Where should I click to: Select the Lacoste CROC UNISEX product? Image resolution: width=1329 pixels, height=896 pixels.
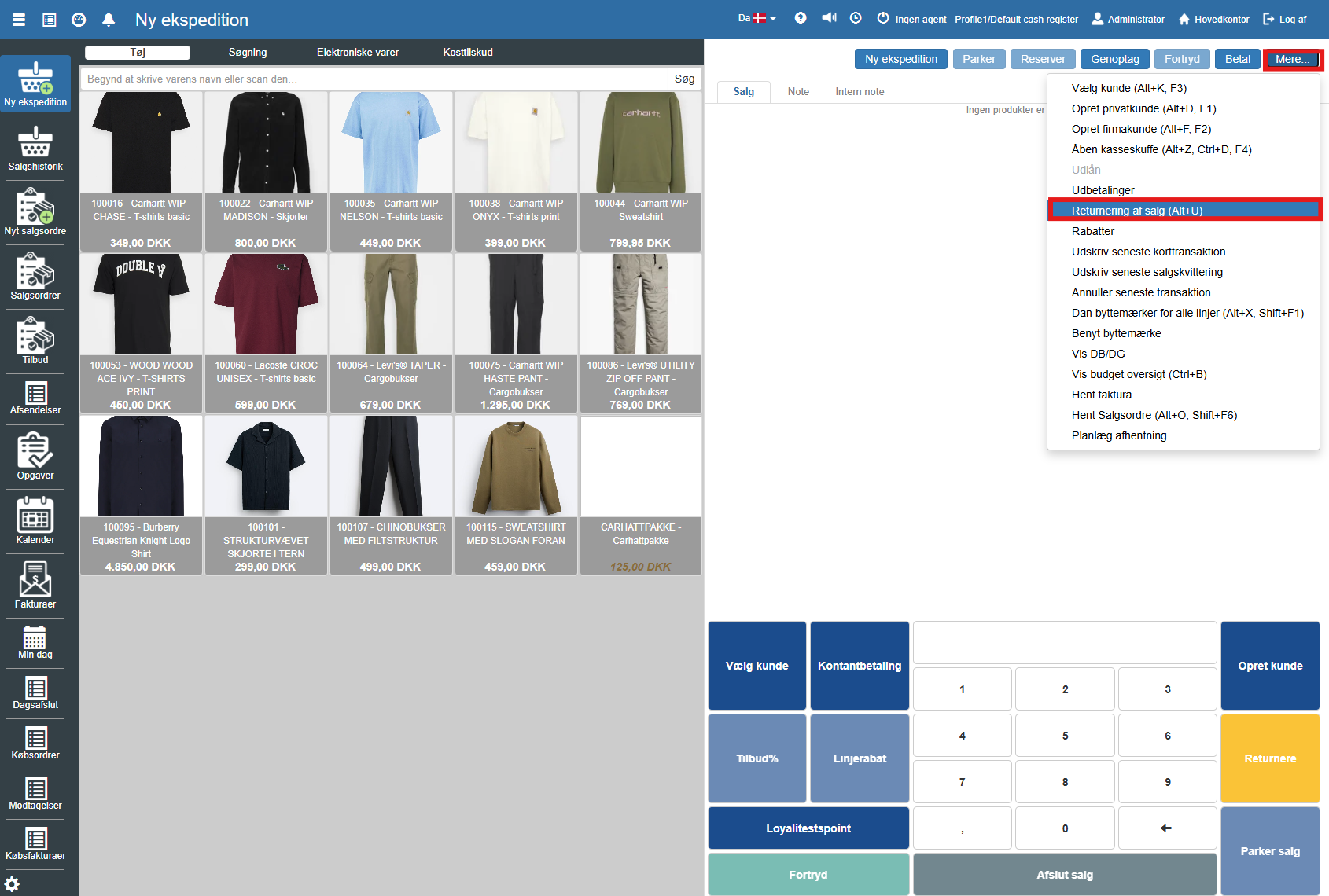pyautogui.click(x=266, y=333)
